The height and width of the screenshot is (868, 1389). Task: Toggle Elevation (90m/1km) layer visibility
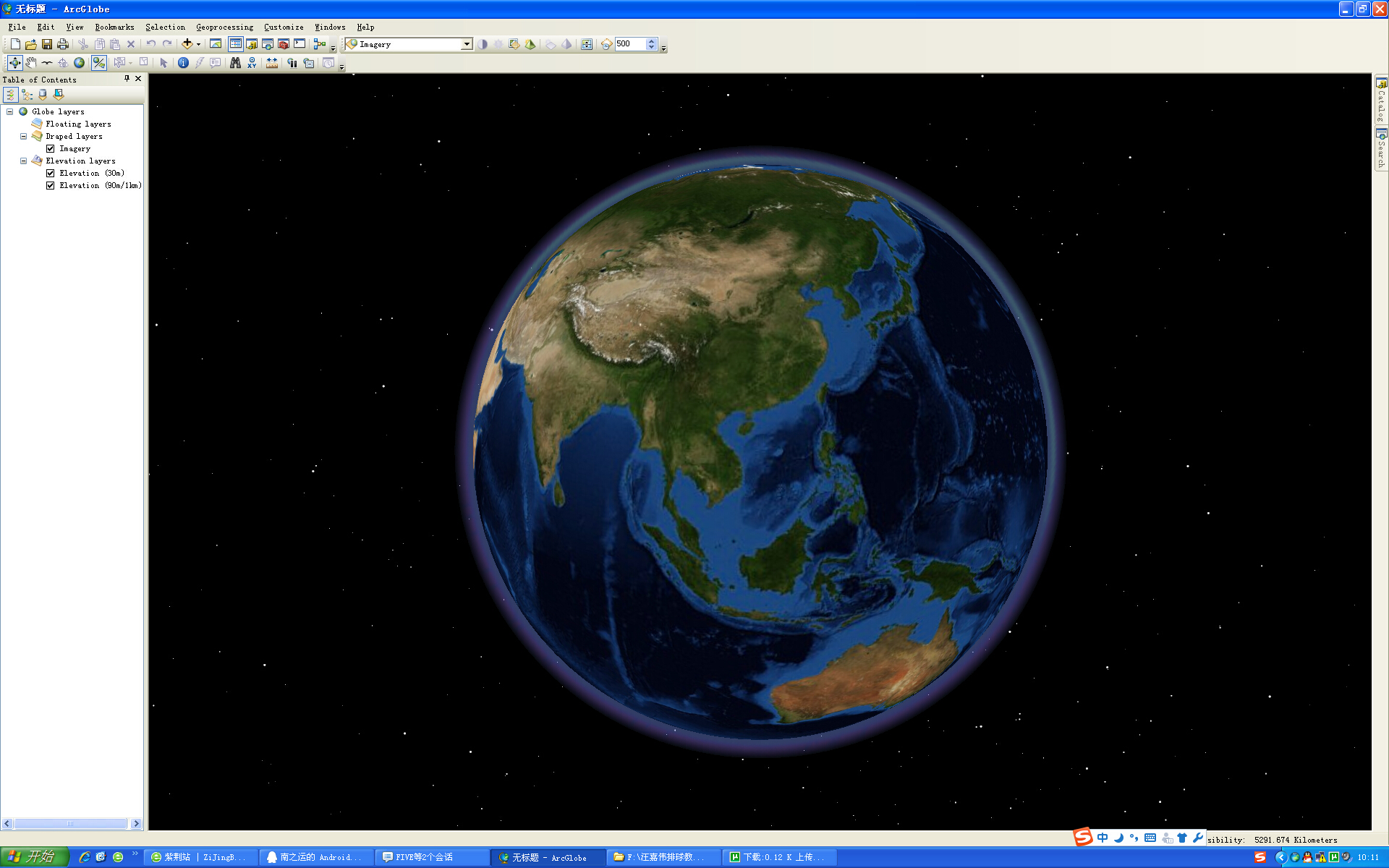(51, 185)
